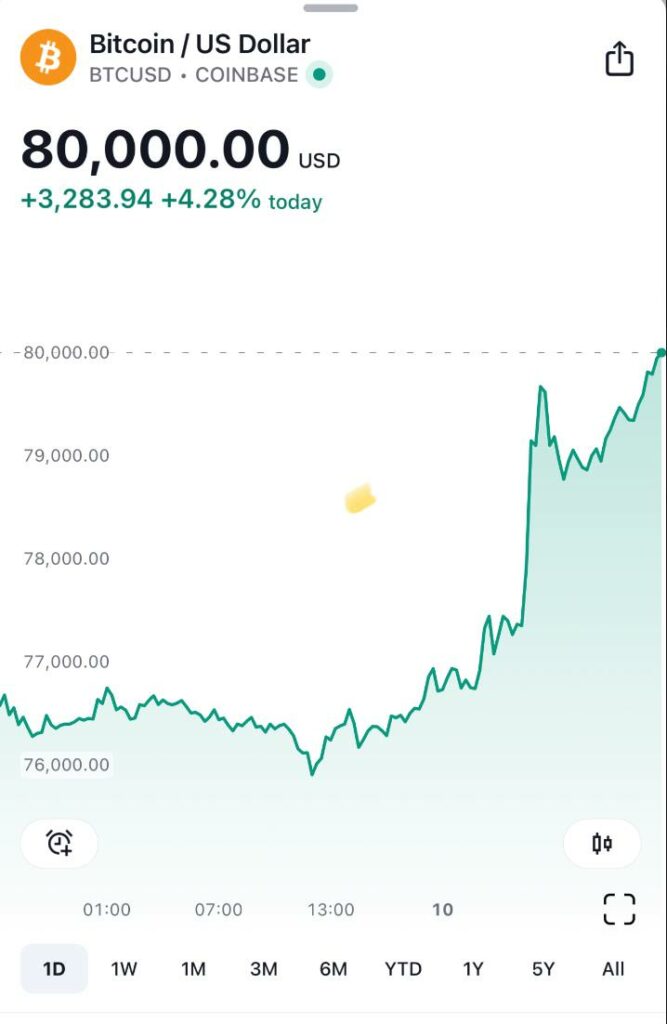Viewport: 667px width, 1024px height.
Task: Click the Bitcoin / US Dollar title
Action: click(199, 44)
